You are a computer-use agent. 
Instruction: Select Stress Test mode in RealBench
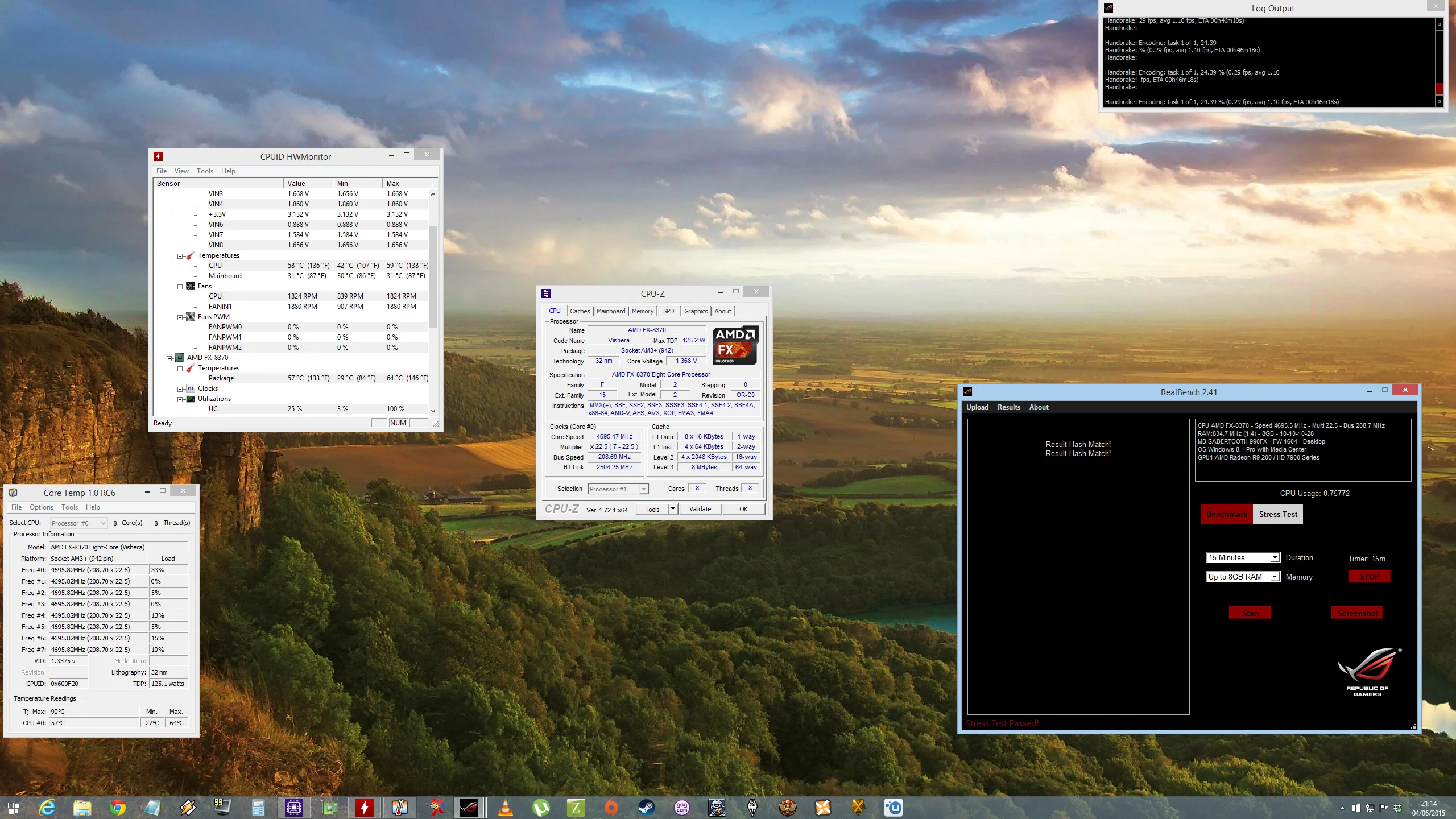click(1278, 514)
